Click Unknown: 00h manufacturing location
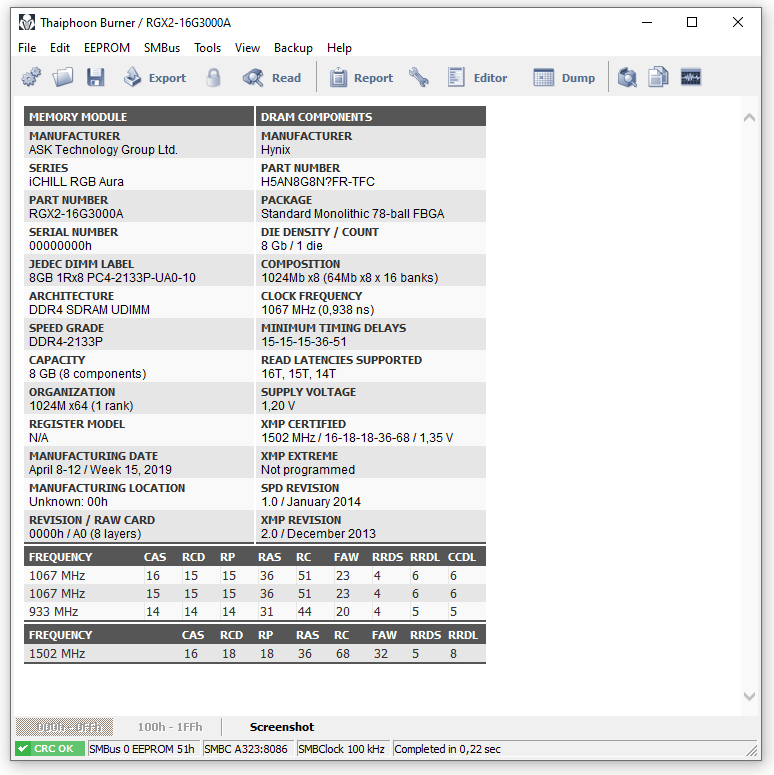 coord(68,502)
